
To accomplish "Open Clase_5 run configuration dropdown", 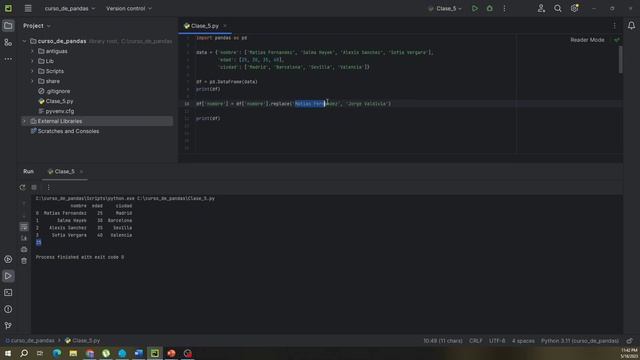I will 445,9.
